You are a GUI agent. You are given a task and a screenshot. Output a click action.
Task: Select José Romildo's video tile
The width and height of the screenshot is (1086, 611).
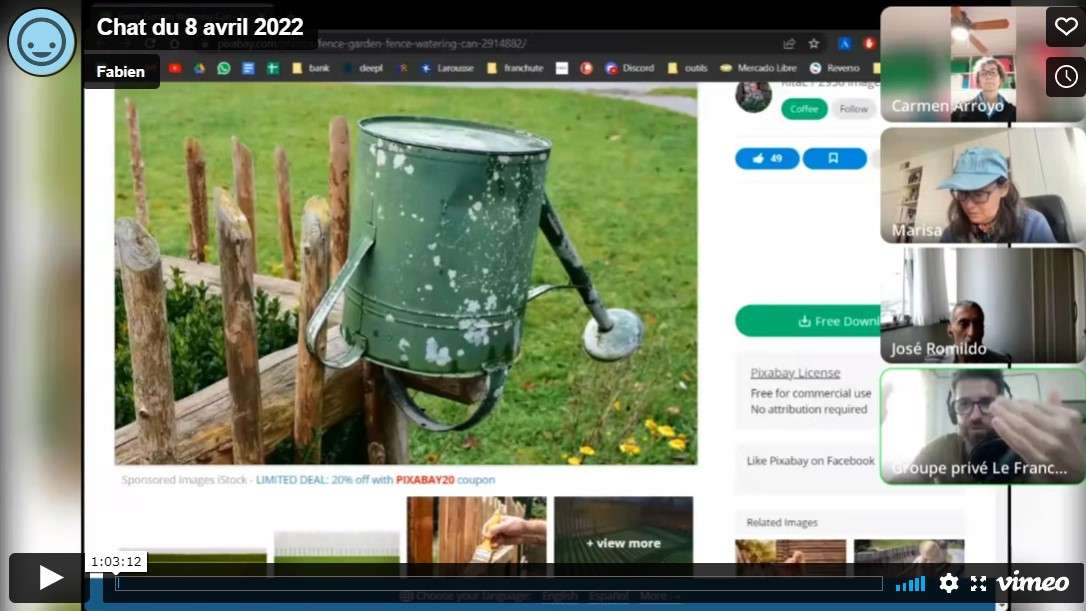(x=982, y=306)
